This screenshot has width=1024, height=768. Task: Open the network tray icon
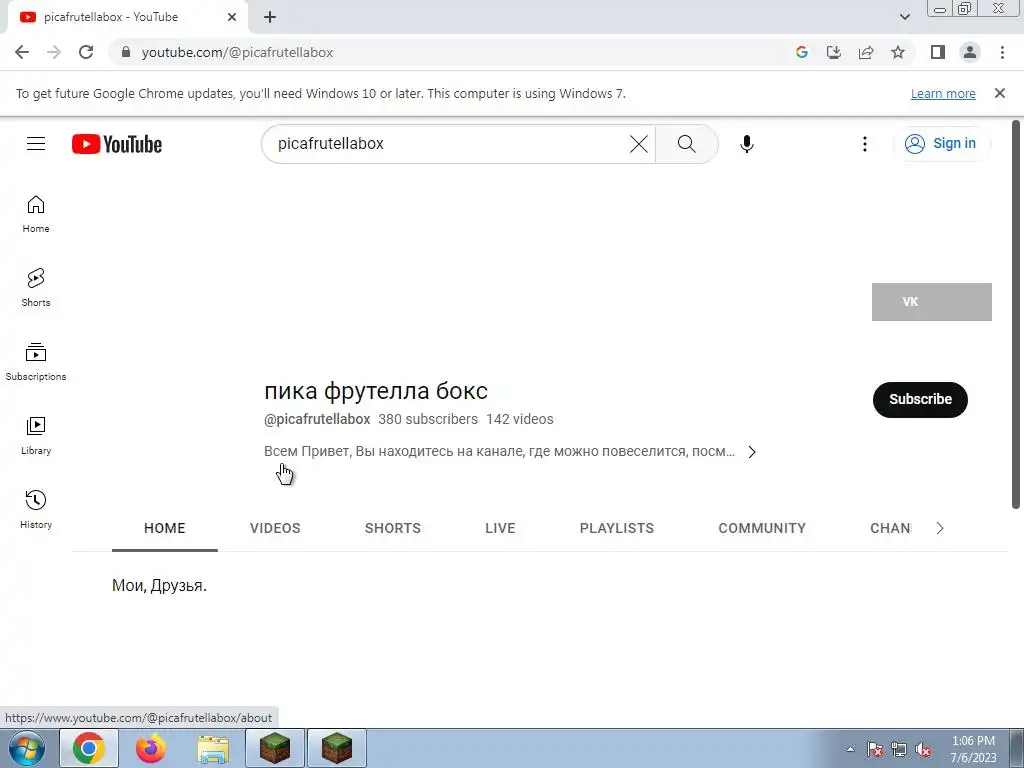[899, 750]
